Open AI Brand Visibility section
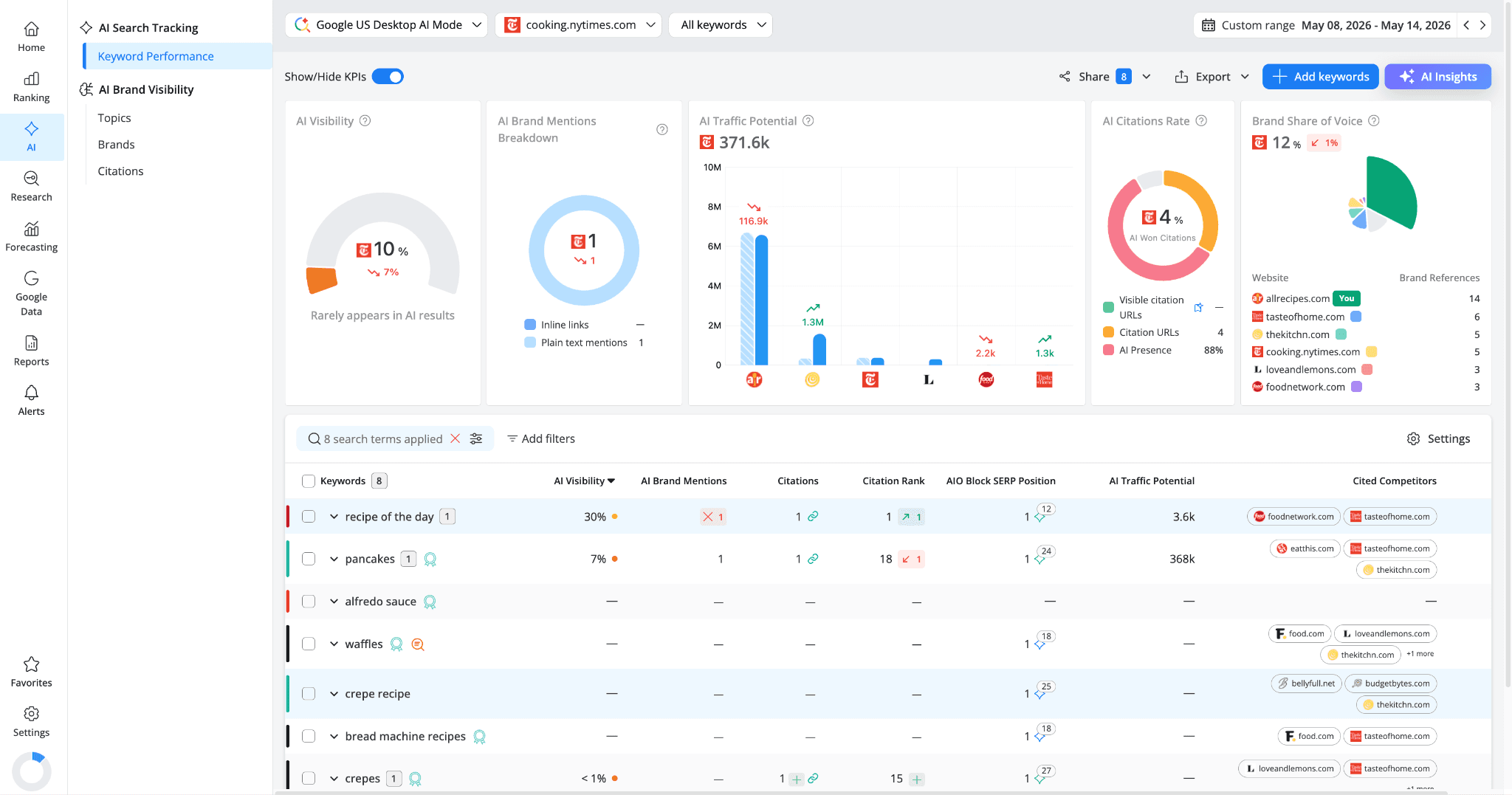Image resolution: width=1512 pixels, height=795 pixels. (x=146, y=89)
